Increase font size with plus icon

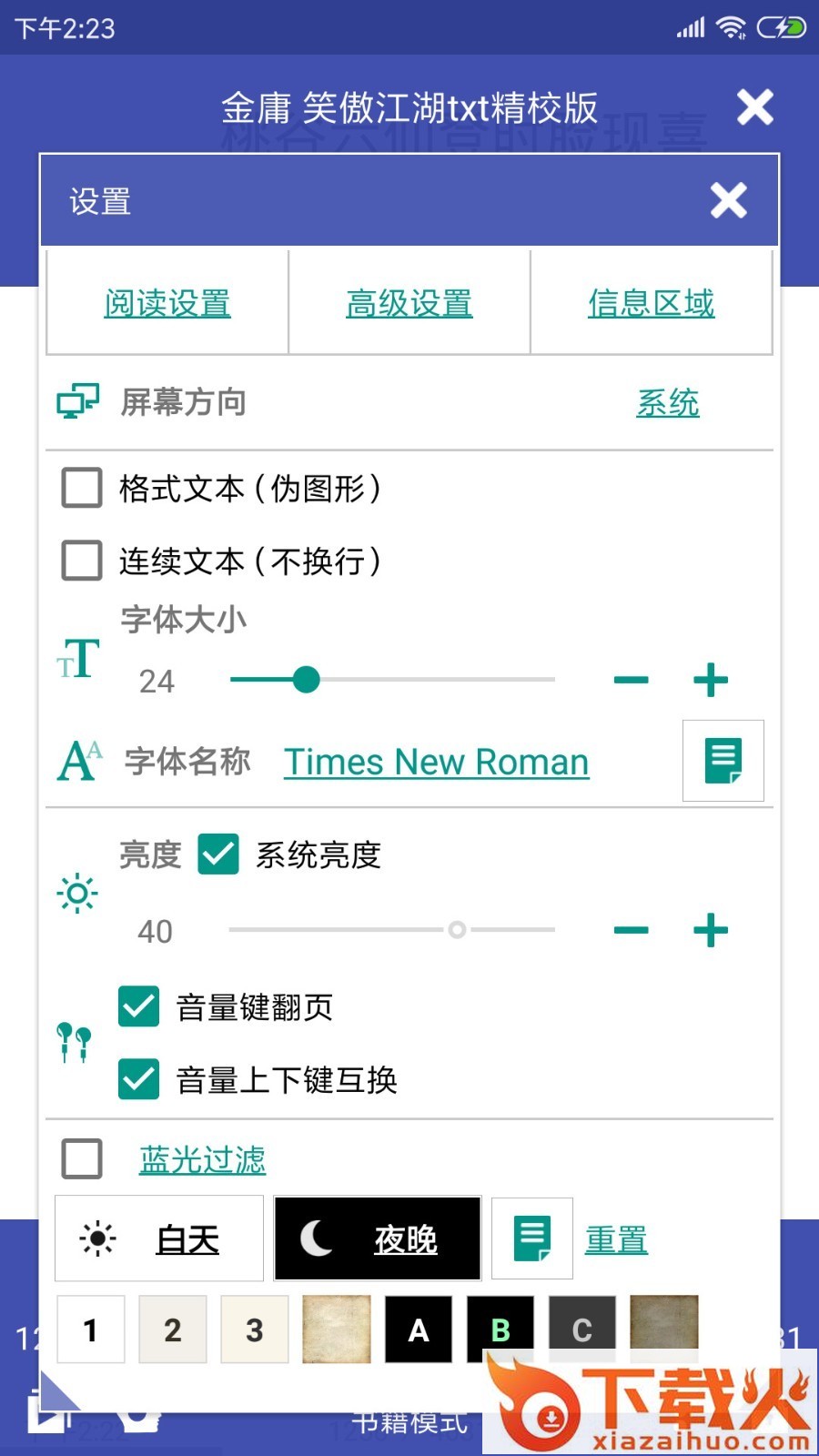[x=711, y=680]
